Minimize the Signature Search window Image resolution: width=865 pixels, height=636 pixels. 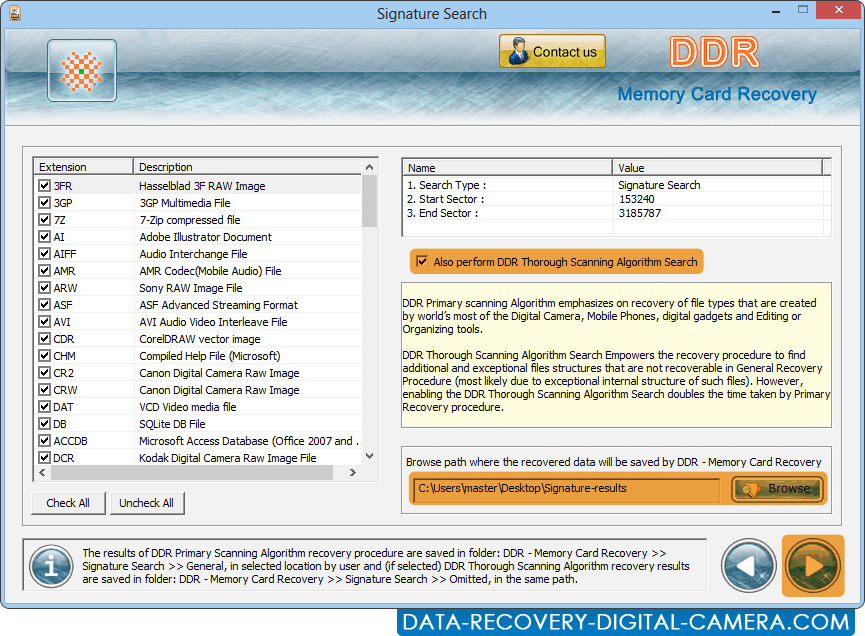(x=776, y=10)
